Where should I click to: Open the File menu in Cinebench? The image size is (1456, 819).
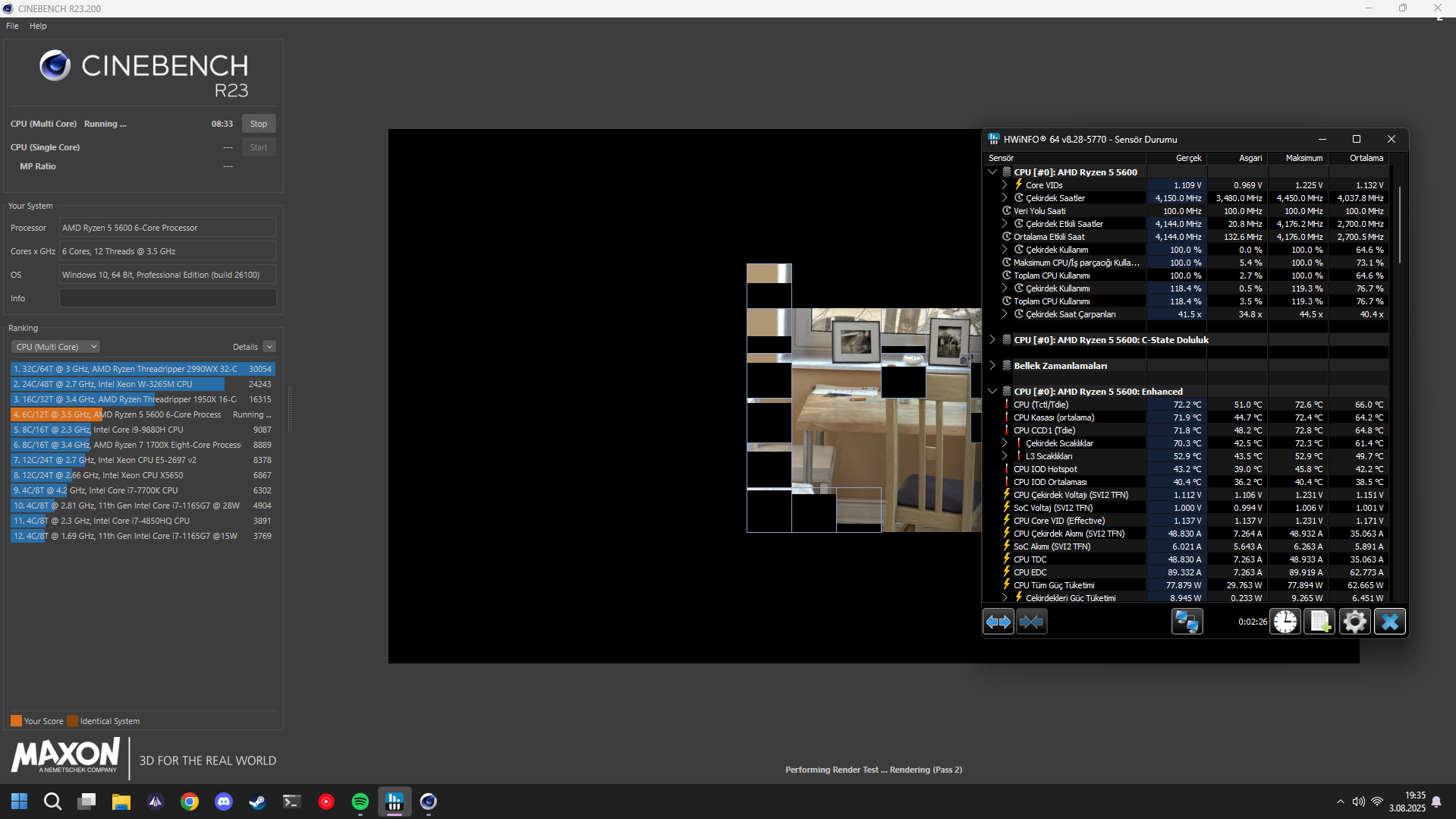click(x=12, y=26)
